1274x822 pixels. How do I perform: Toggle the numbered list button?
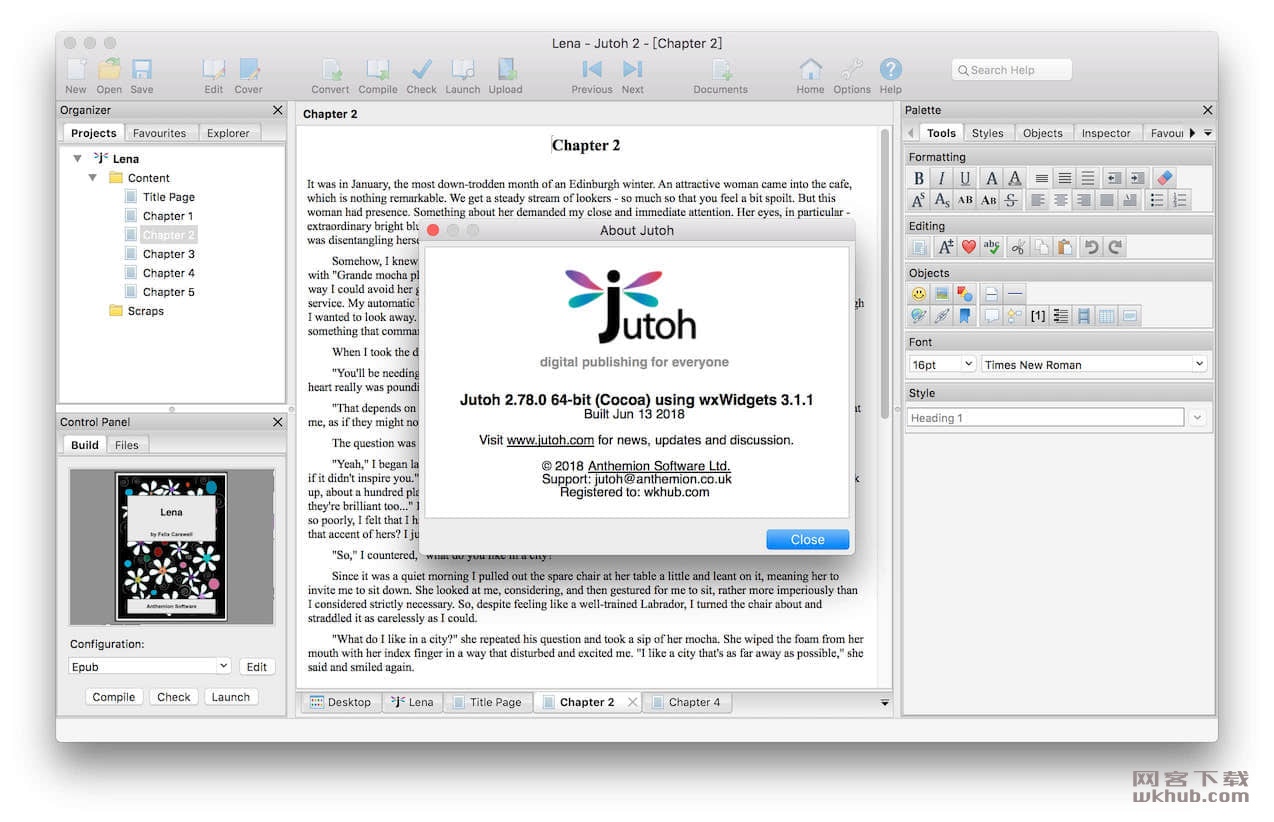point(1180,200)
